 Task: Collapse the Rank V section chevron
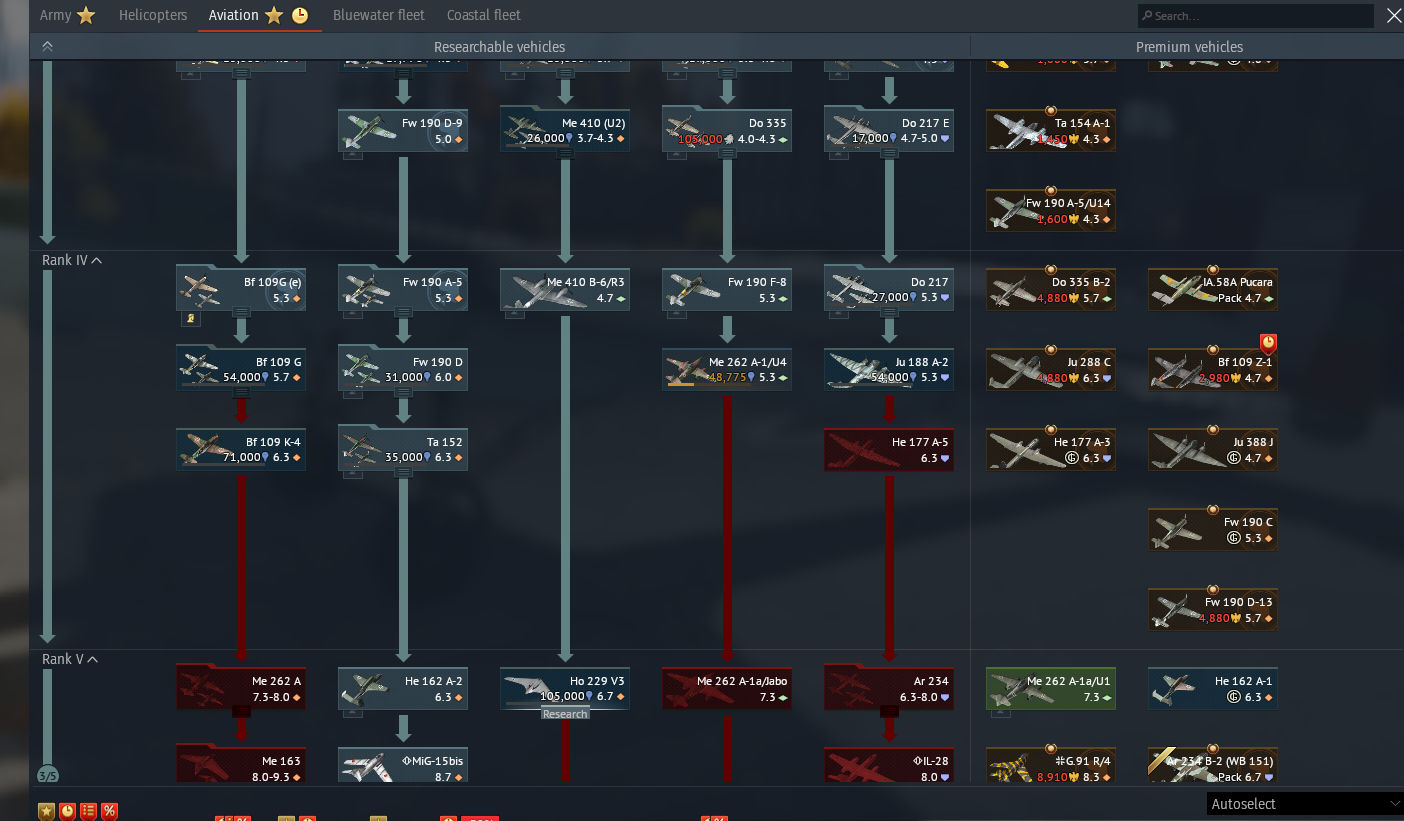point(93,659)
